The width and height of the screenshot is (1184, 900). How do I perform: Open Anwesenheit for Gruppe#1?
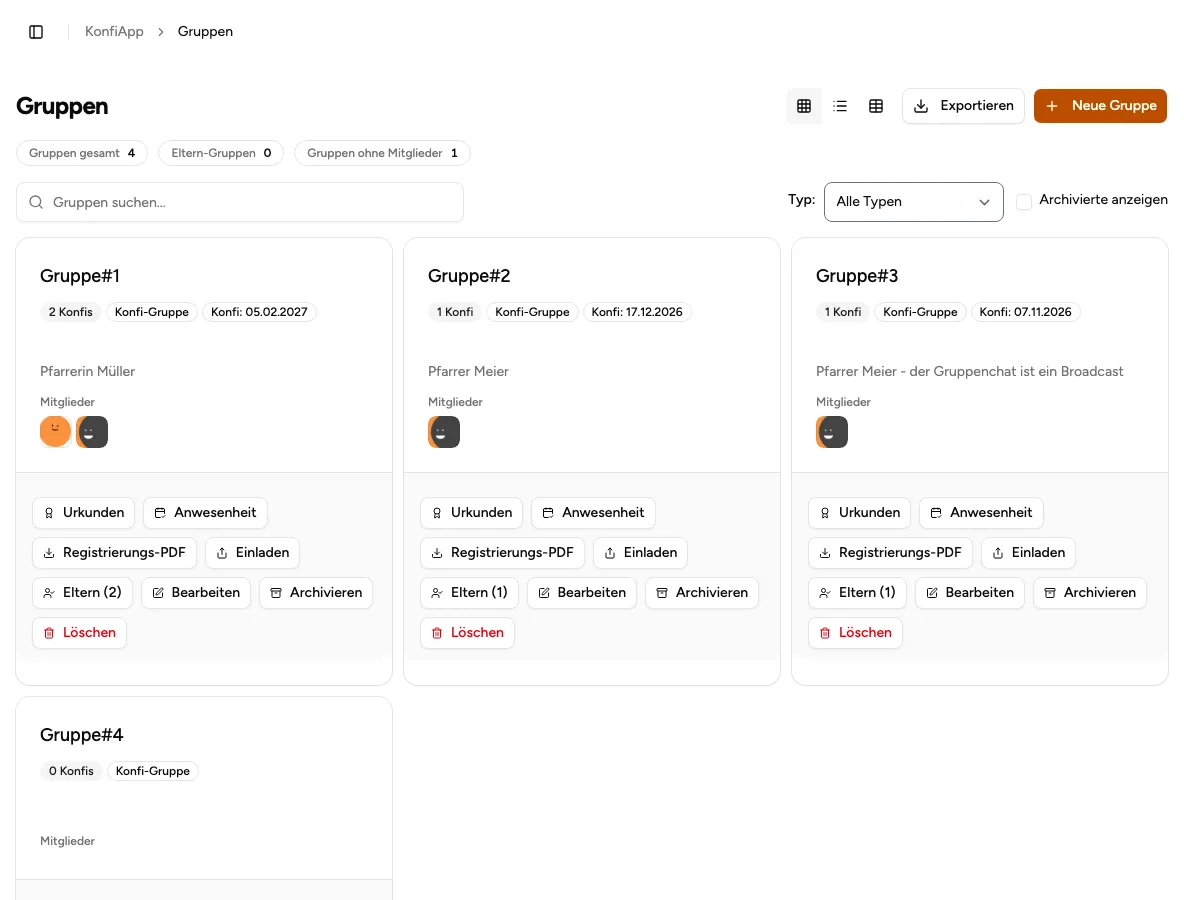[205, 513]
